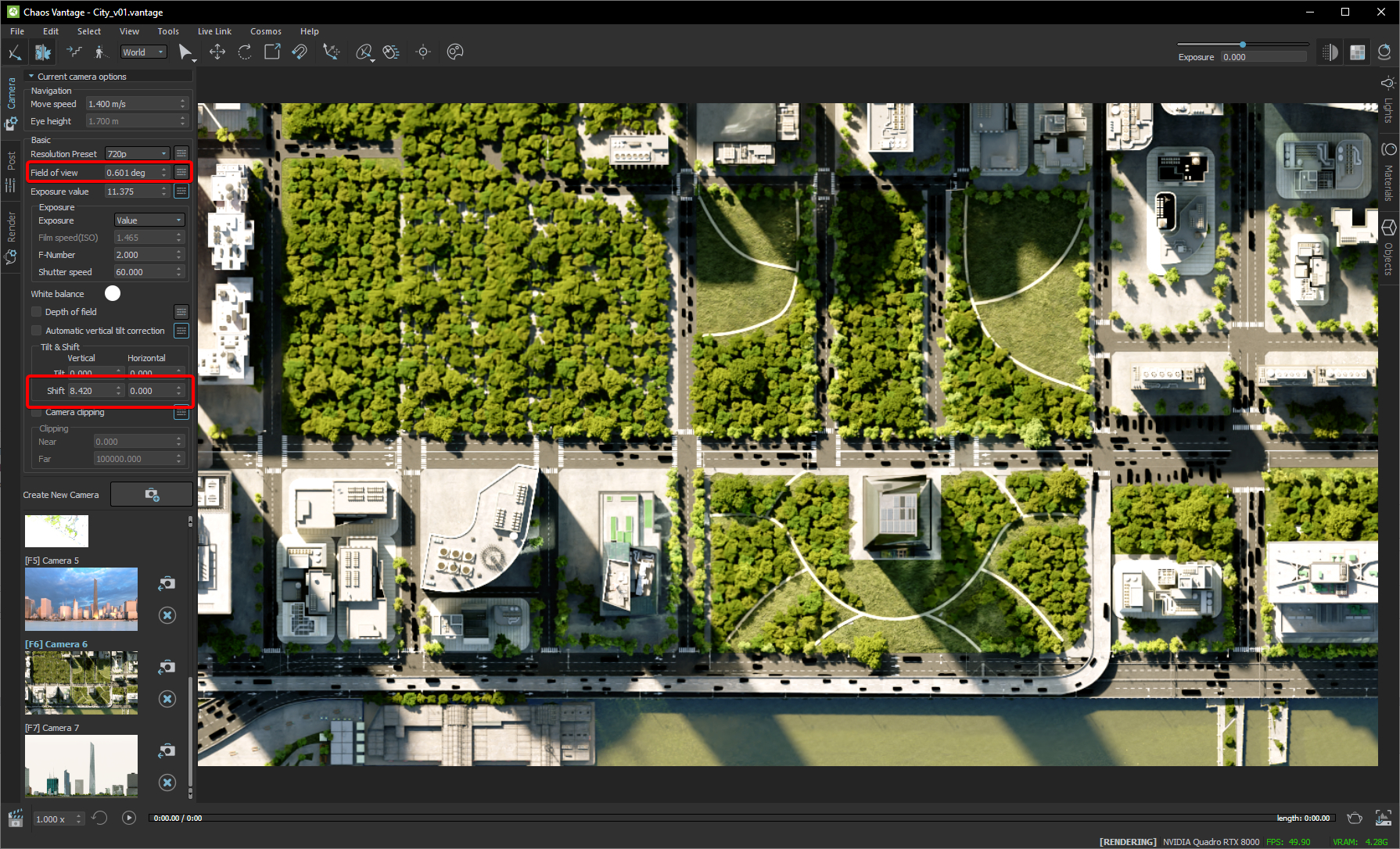
Task: Toggle Resolution Preset options panel button
Action: tap(181, 153)
